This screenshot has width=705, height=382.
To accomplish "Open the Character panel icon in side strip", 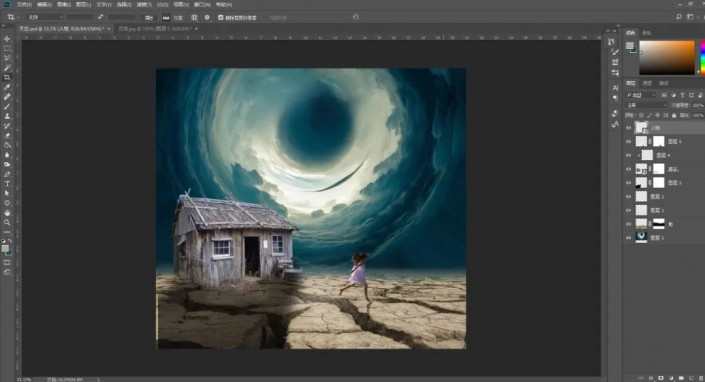I will (615, 88).
